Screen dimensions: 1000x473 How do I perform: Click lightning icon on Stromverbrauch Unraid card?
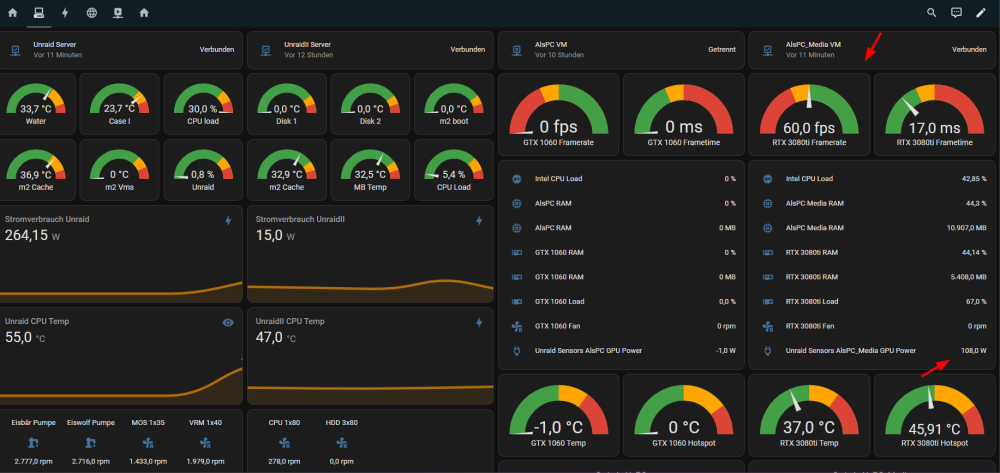point(228,221)
